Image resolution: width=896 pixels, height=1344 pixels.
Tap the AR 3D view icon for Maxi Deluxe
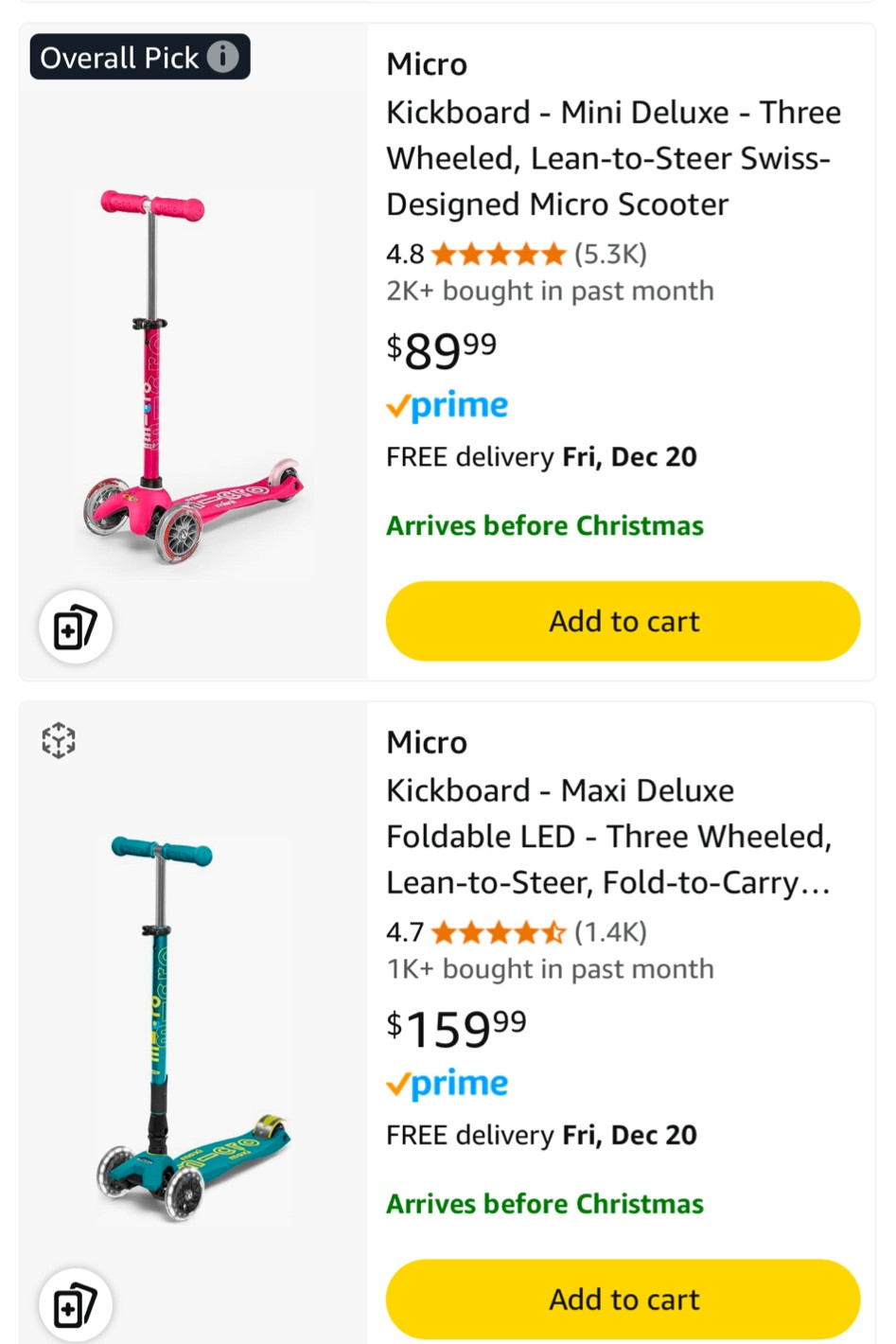click(x=59, y=740)
